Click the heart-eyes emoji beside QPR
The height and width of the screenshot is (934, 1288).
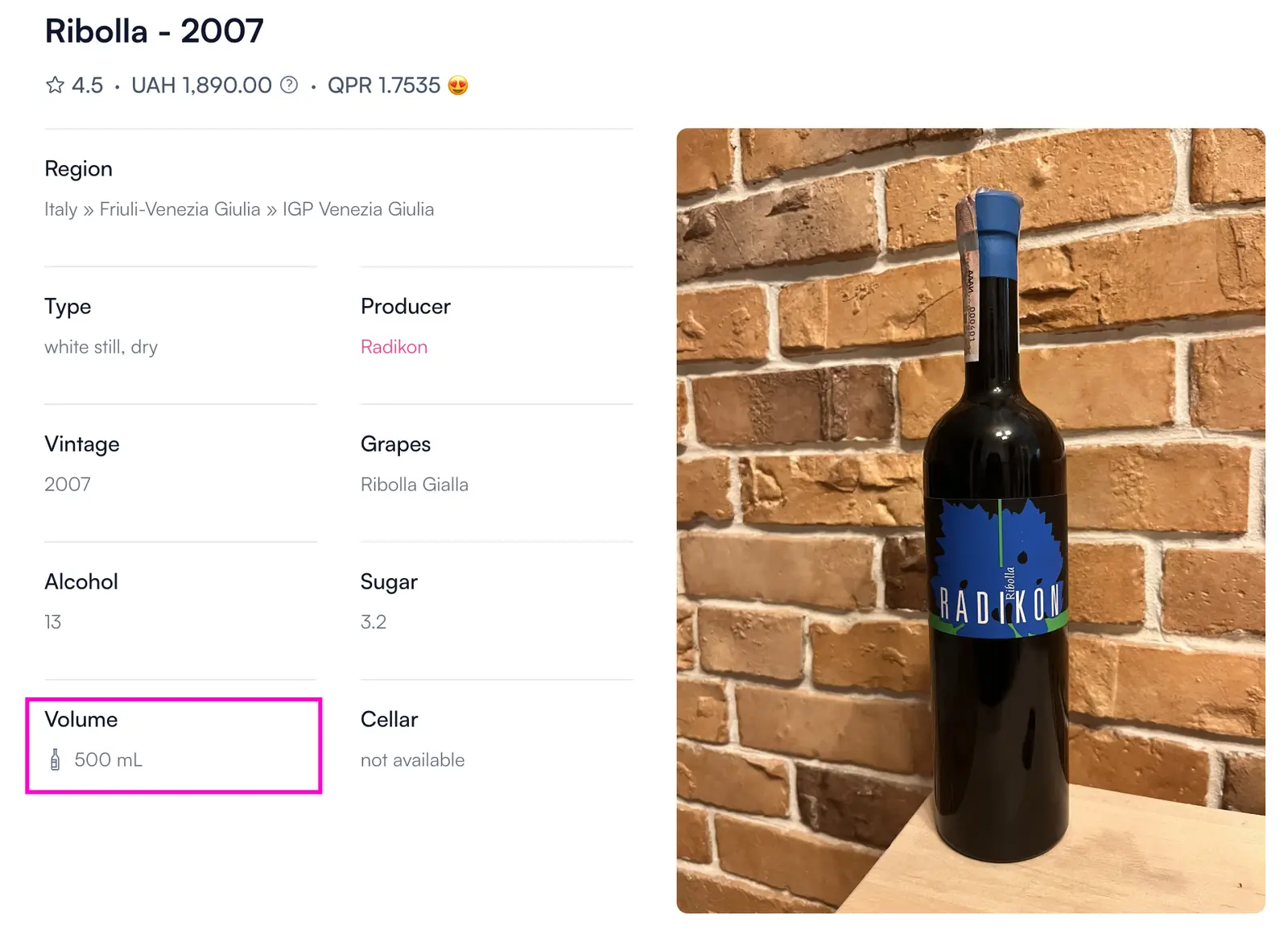(458, 85)
